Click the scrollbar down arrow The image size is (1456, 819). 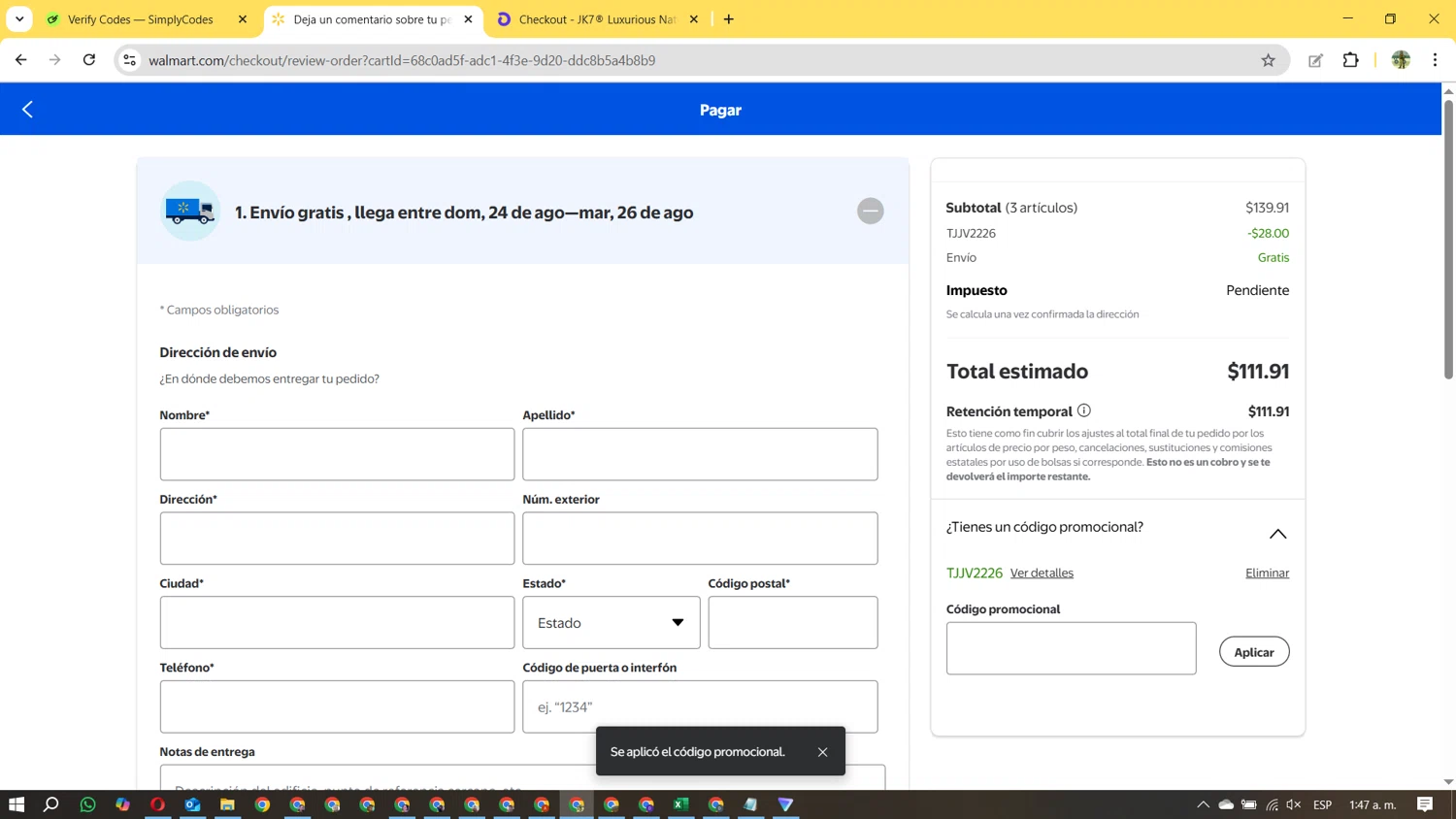1448,782
